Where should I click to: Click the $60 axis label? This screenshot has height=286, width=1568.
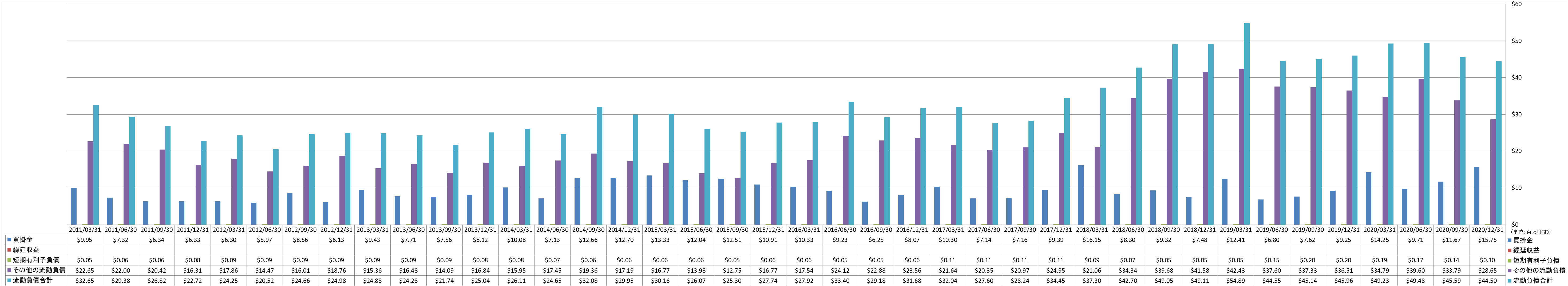(x=1516, y=4)
